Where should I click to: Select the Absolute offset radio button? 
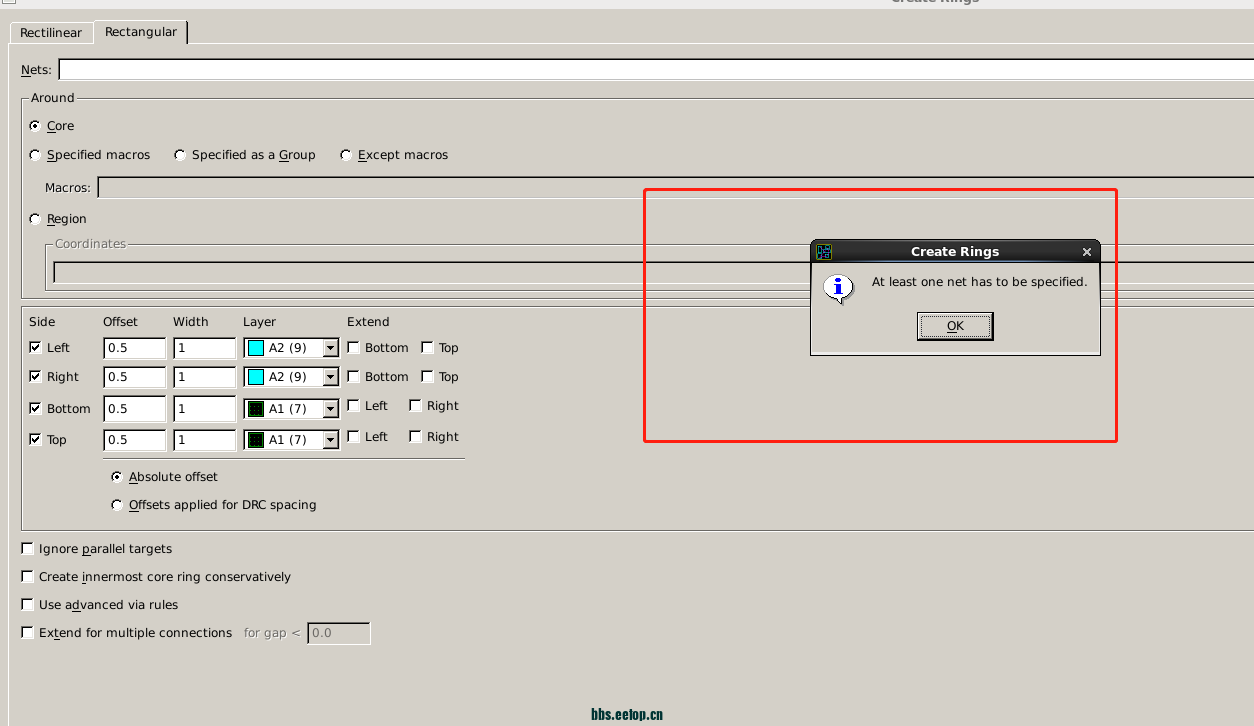pos(118,477)
